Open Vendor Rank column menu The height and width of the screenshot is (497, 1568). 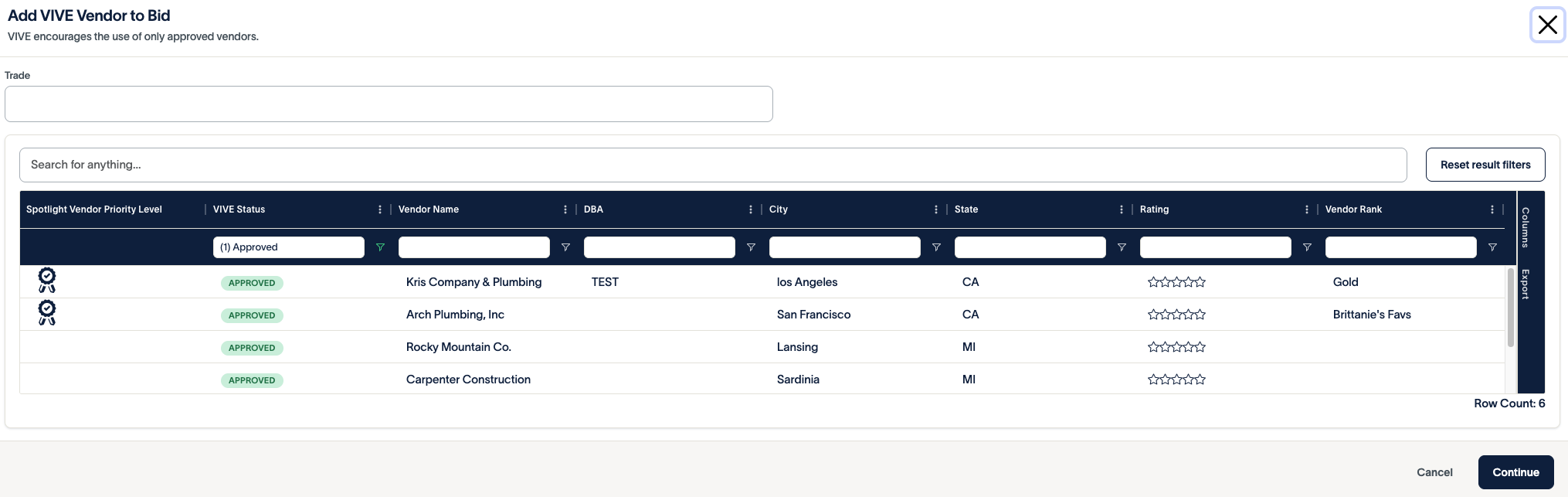[x=1492, y=209]
